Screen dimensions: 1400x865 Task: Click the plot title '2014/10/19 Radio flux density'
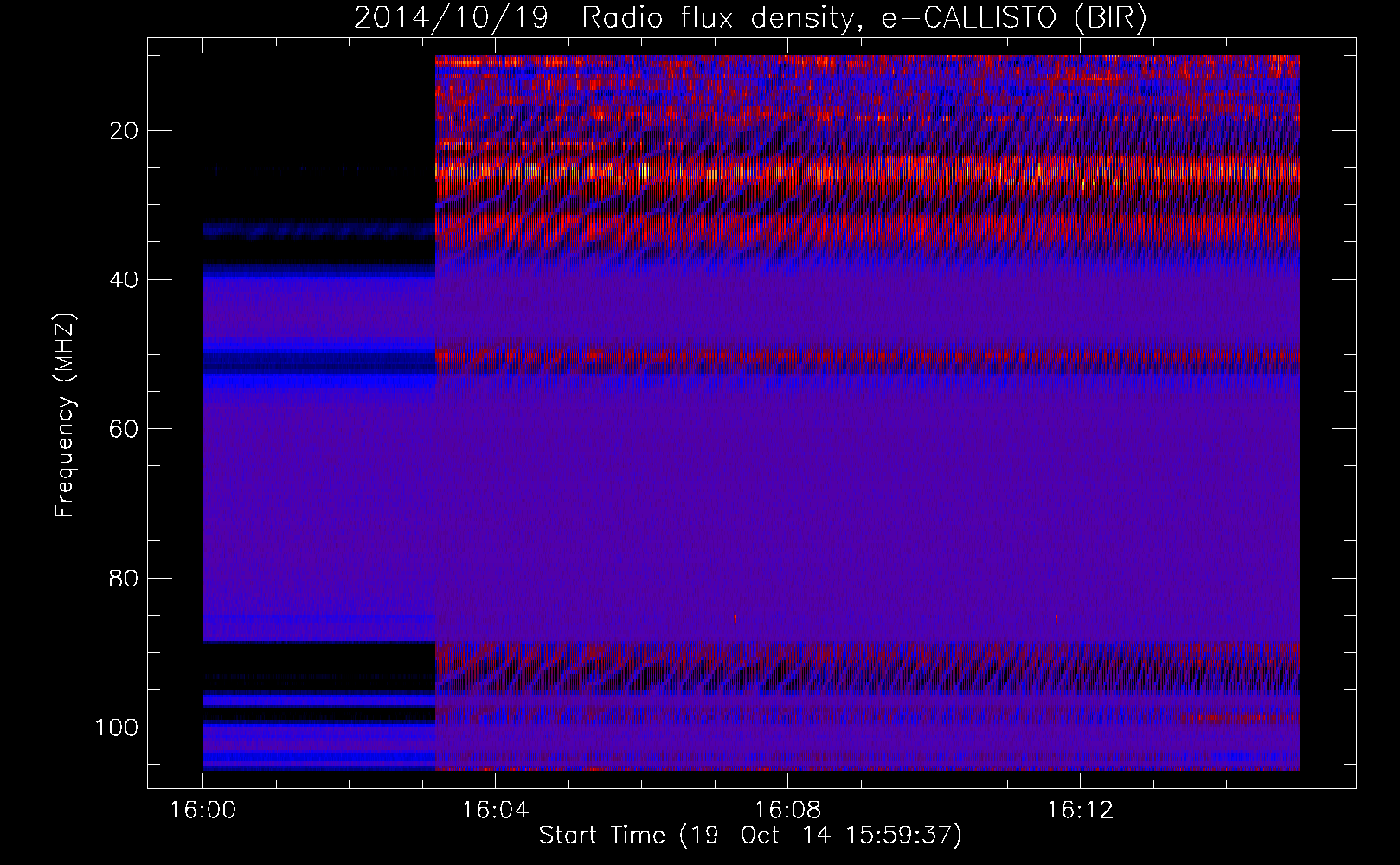pyautogui.click(x=750, y=18)
